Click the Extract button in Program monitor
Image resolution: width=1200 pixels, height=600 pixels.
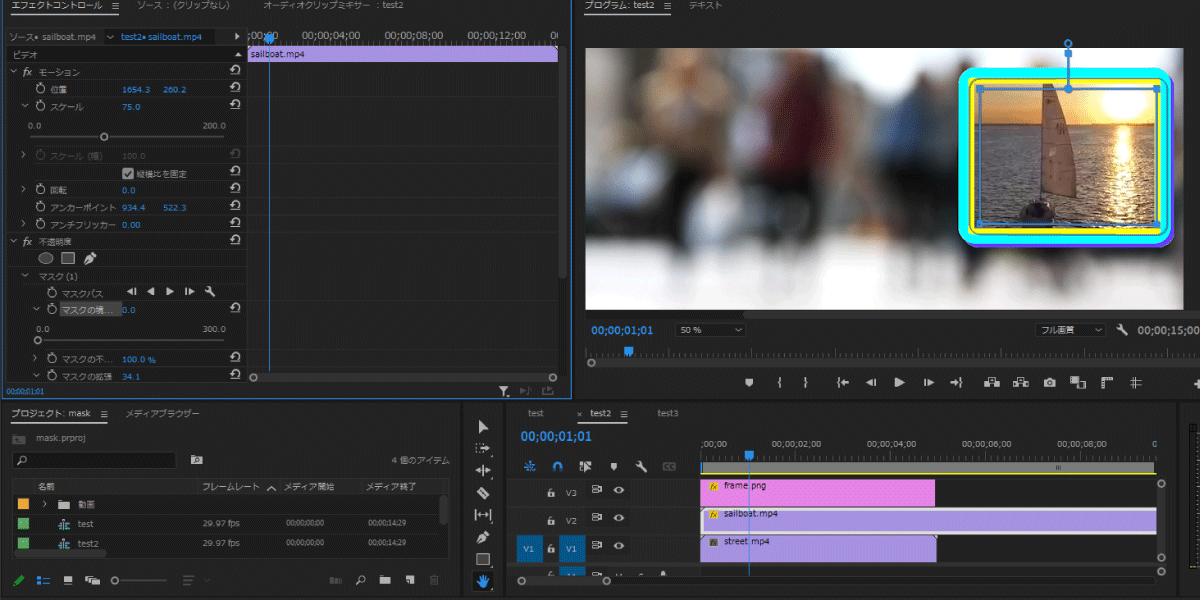point(1021,382)
